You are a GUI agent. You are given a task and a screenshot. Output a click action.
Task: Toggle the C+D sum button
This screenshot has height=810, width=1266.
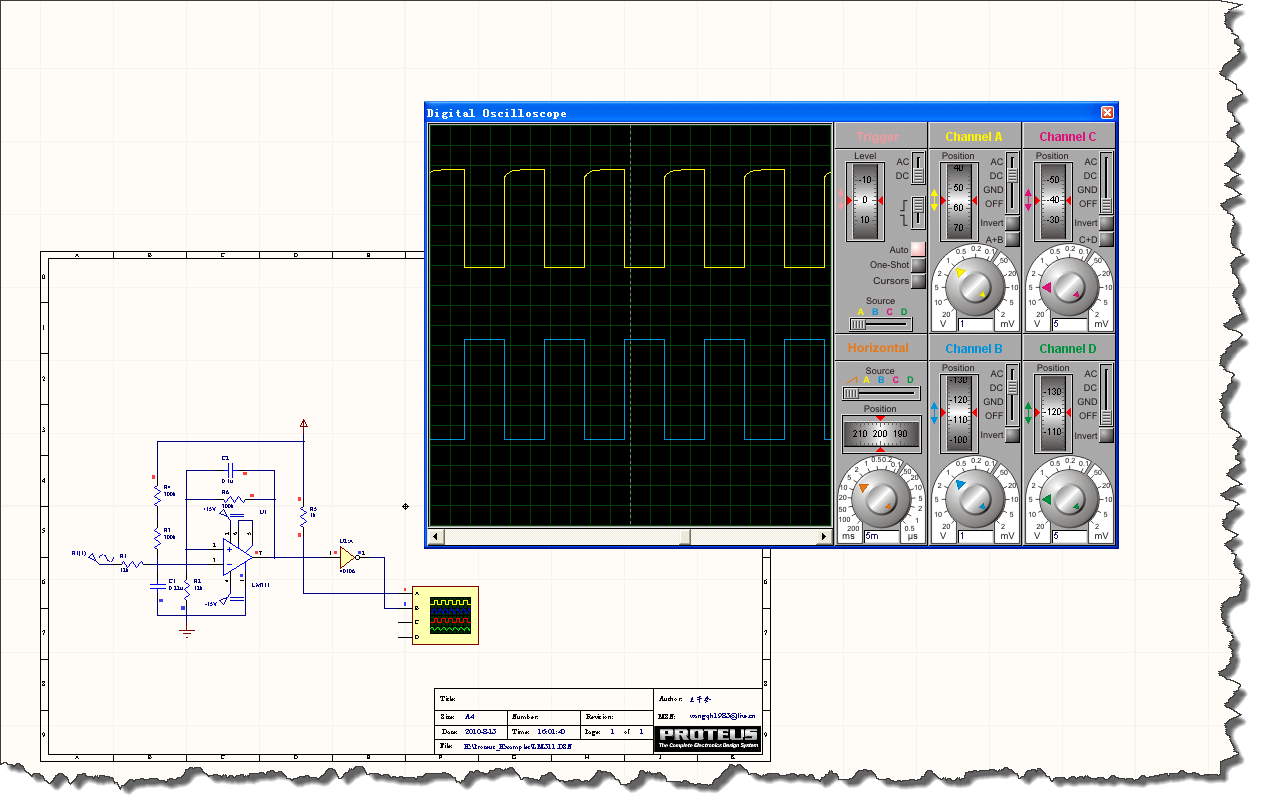click(x=1106, y=240)
